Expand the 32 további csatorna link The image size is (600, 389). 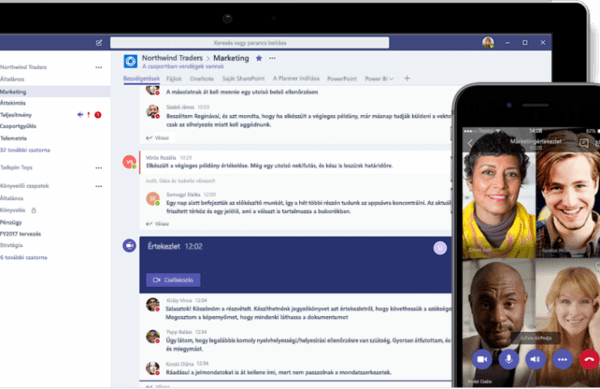coord(25,150)
